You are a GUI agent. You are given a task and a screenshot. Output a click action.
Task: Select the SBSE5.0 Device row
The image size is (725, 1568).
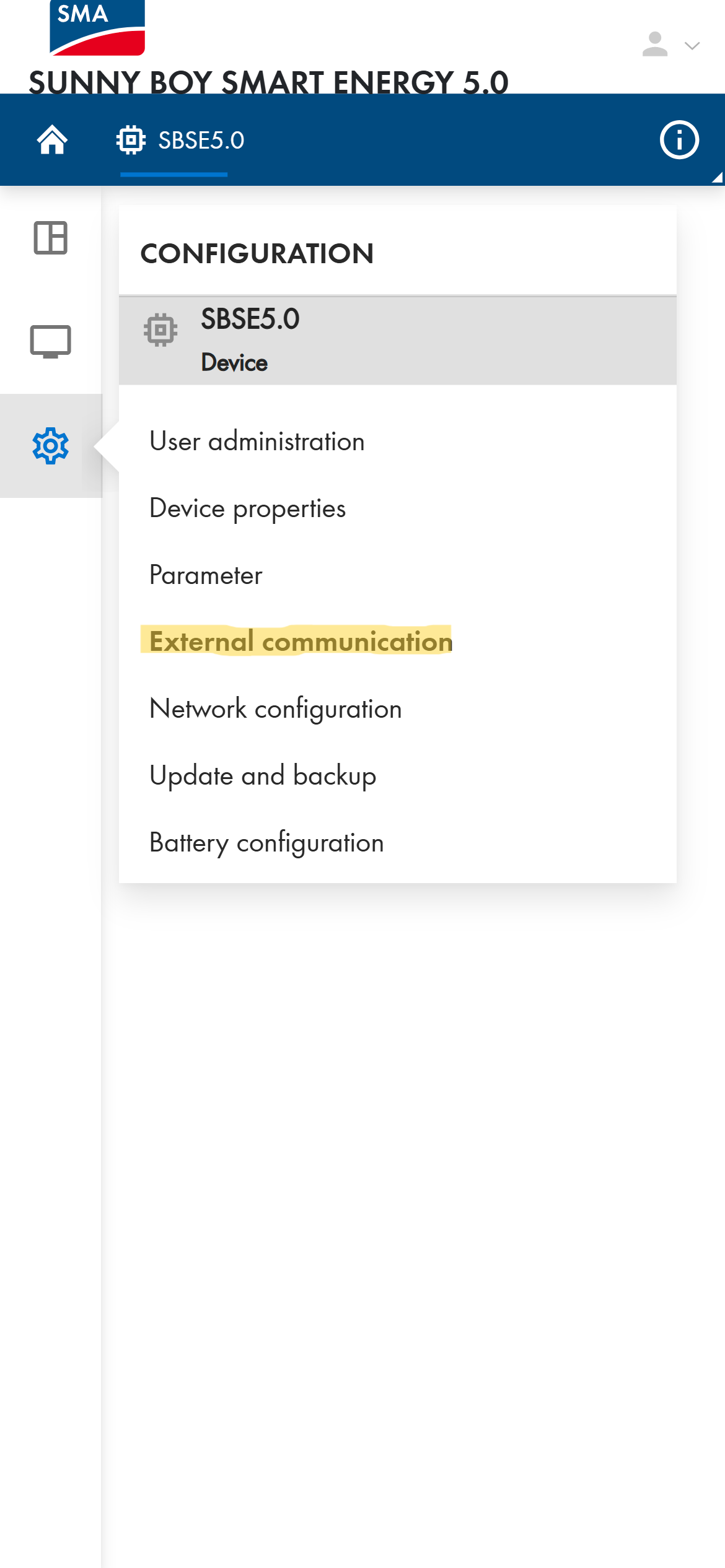coord(397,341)
